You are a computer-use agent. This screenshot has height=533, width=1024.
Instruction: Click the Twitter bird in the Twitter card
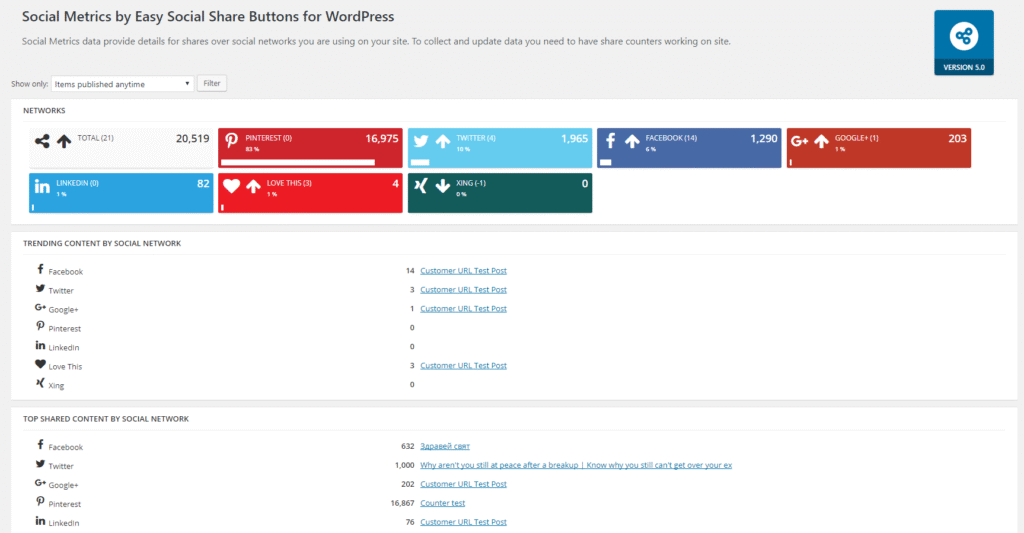coord(421,141)
